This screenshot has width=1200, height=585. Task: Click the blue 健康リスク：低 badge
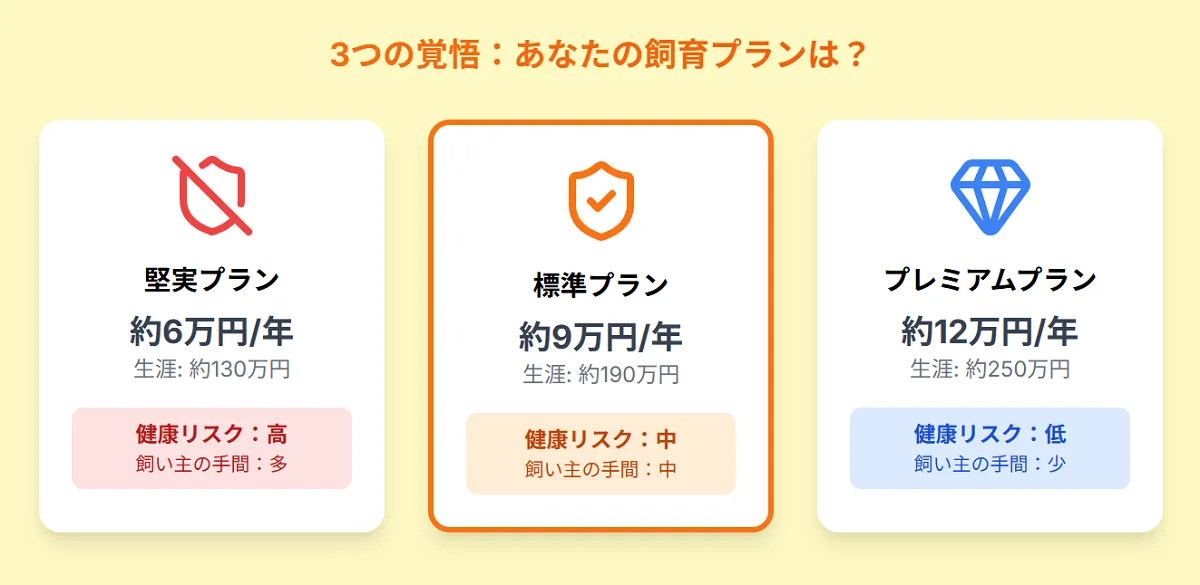pyautogui.click(x=990, y=448)
